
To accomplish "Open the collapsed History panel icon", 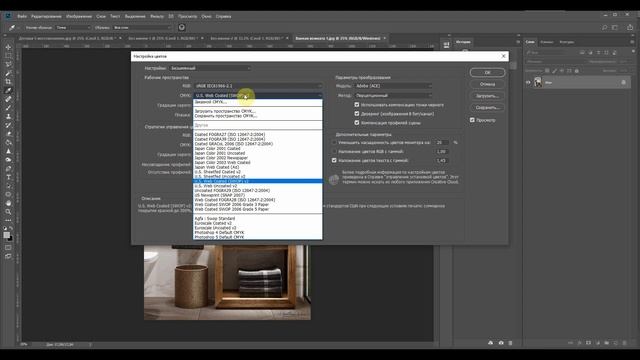I will [x=447, y=45].
